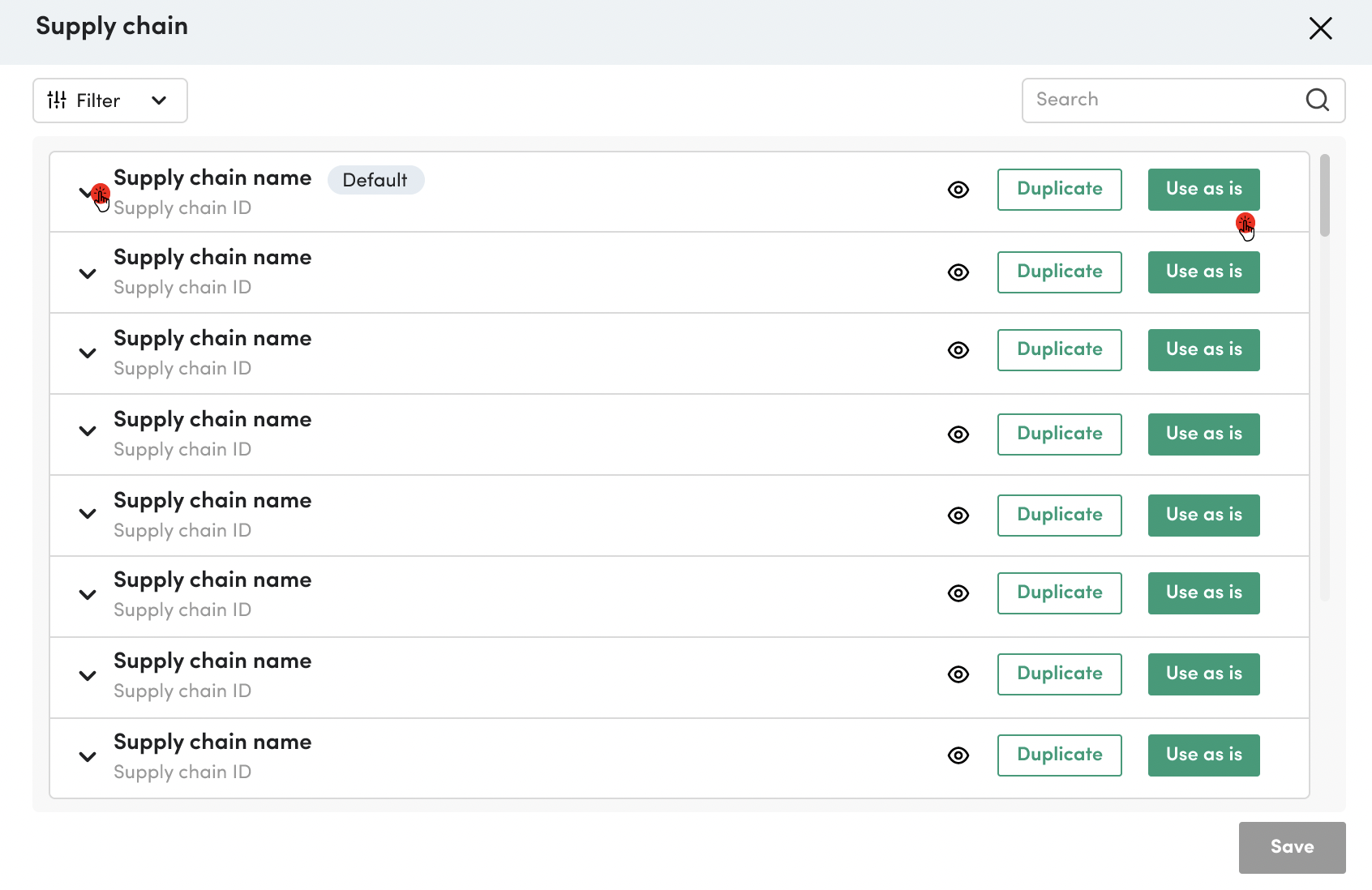Viewport: 1372px width, 890px height.
Task: Expand the second supply chain row chevron
Action: click(88, 274)
